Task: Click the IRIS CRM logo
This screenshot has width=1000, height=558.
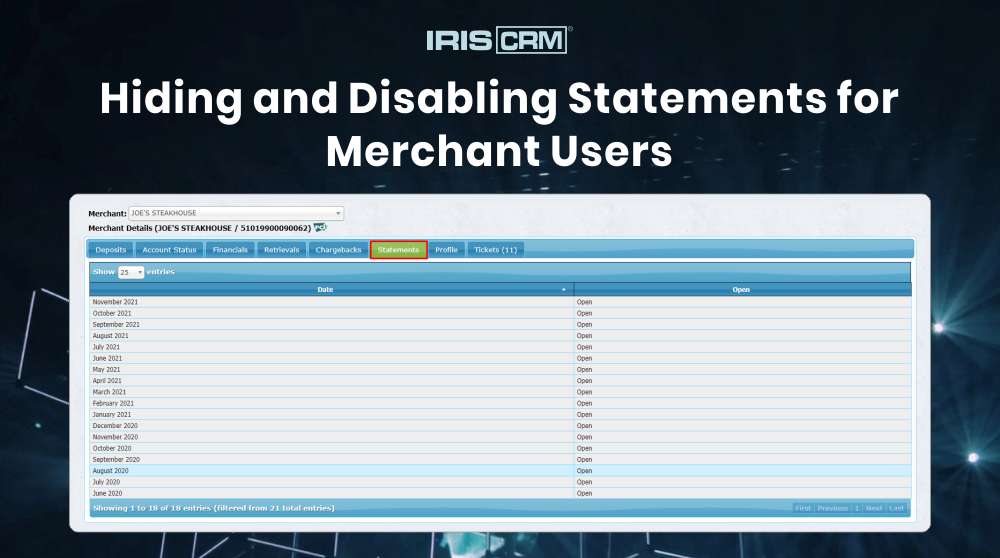Action: coord(499,40)
